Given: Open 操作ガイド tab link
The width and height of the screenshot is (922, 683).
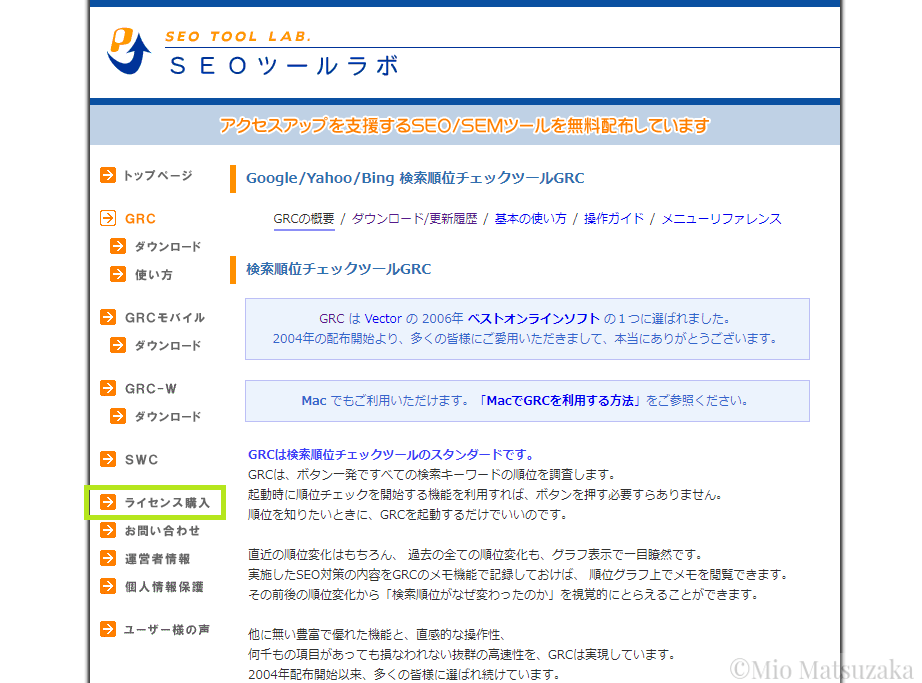Looking at the screenshot, I should [x=614, y=219].
